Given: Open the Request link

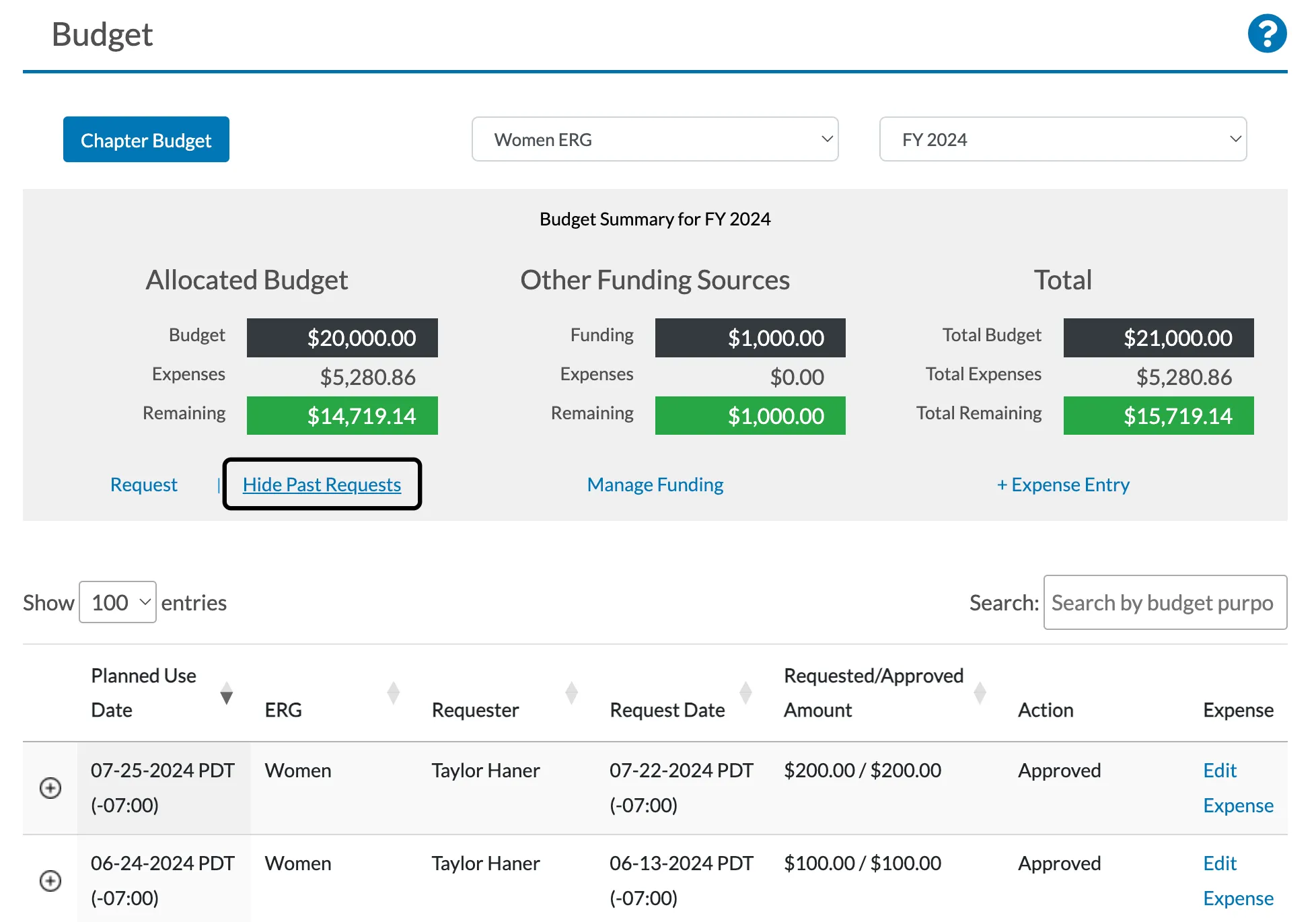Looking at the screenshot, I should tap(144, 485).
